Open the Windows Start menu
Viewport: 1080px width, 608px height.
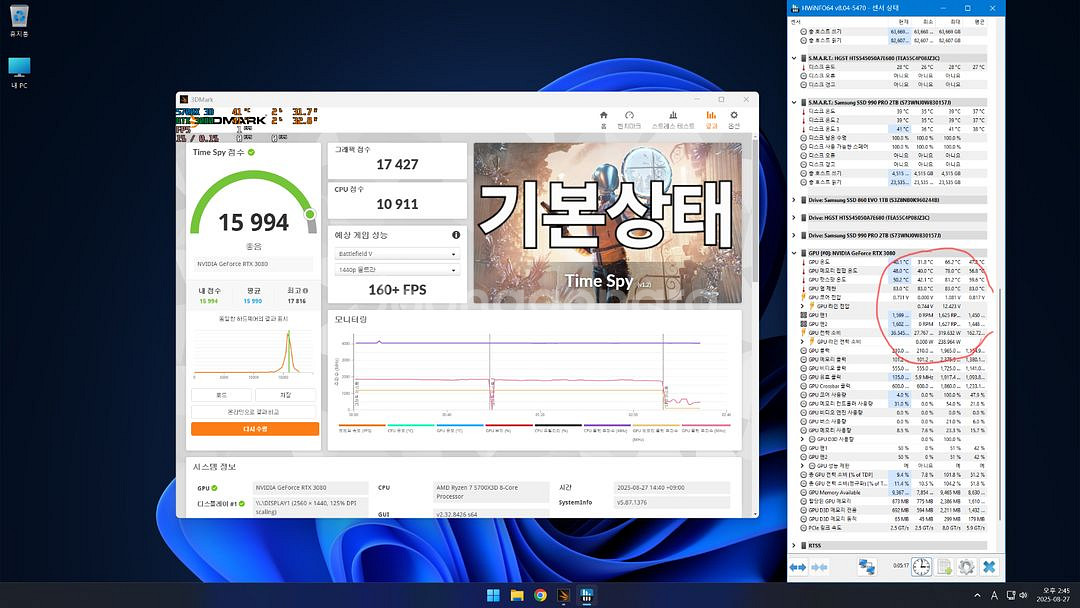493,595
